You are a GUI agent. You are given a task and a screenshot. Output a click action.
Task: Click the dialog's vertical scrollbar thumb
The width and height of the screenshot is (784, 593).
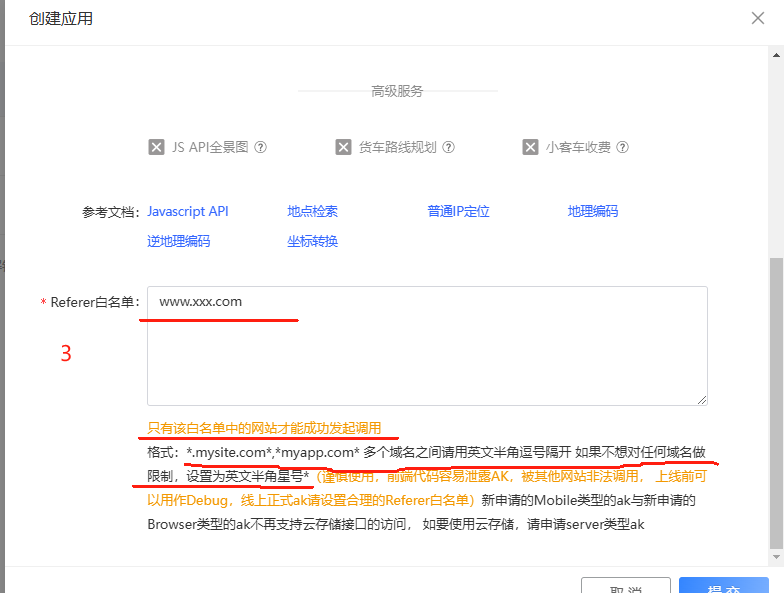click(776, 400)
